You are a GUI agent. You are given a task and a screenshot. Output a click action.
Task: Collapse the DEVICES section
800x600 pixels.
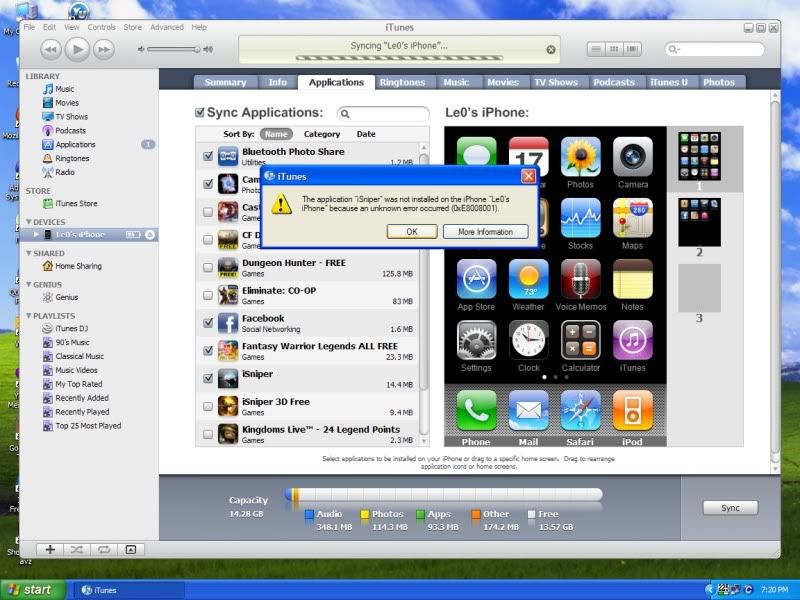click(x=29, y=222)
